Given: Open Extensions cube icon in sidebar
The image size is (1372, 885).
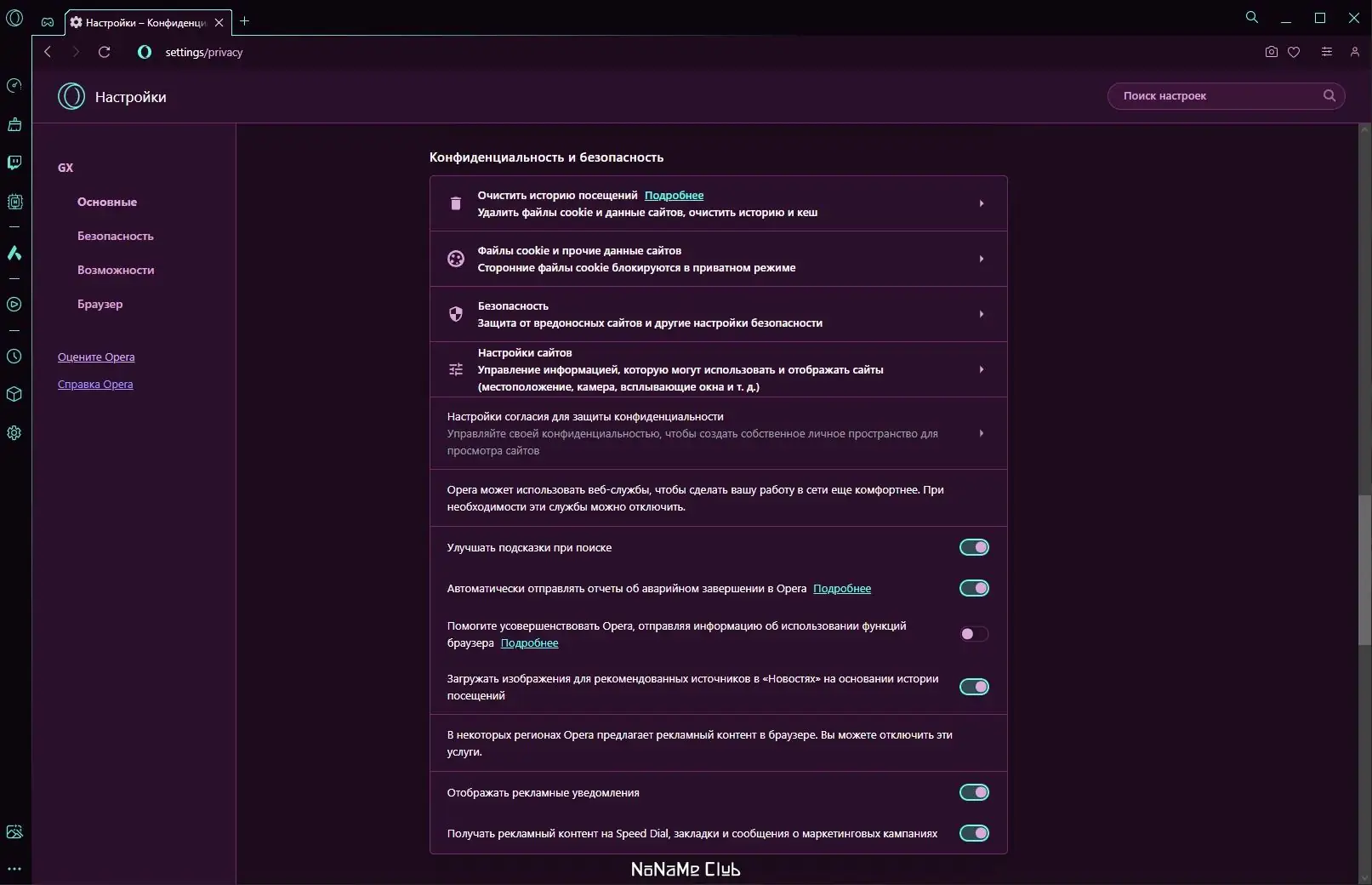Looking at the screenshot, I should coord(14,395).
